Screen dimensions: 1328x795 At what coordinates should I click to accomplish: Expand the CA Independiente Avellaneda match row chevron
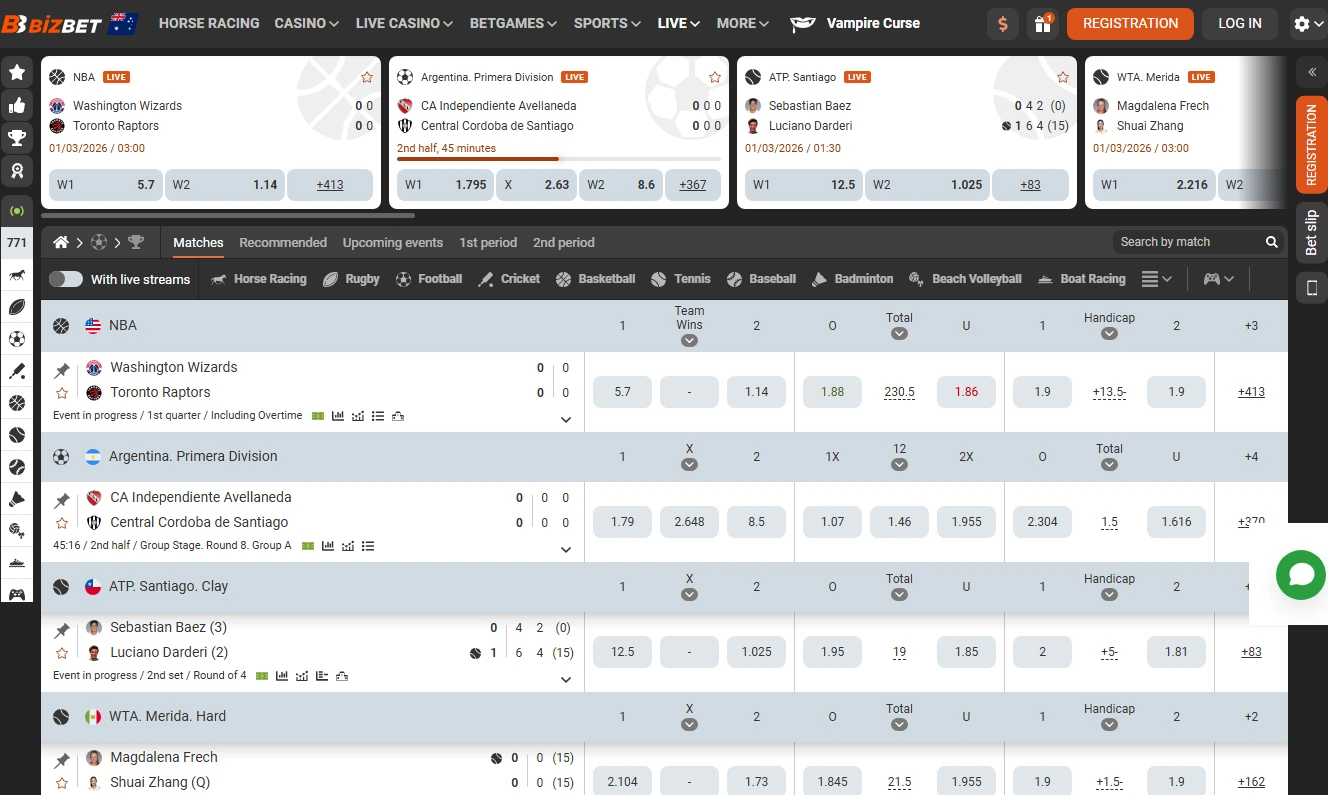click(x=565, y=549)
